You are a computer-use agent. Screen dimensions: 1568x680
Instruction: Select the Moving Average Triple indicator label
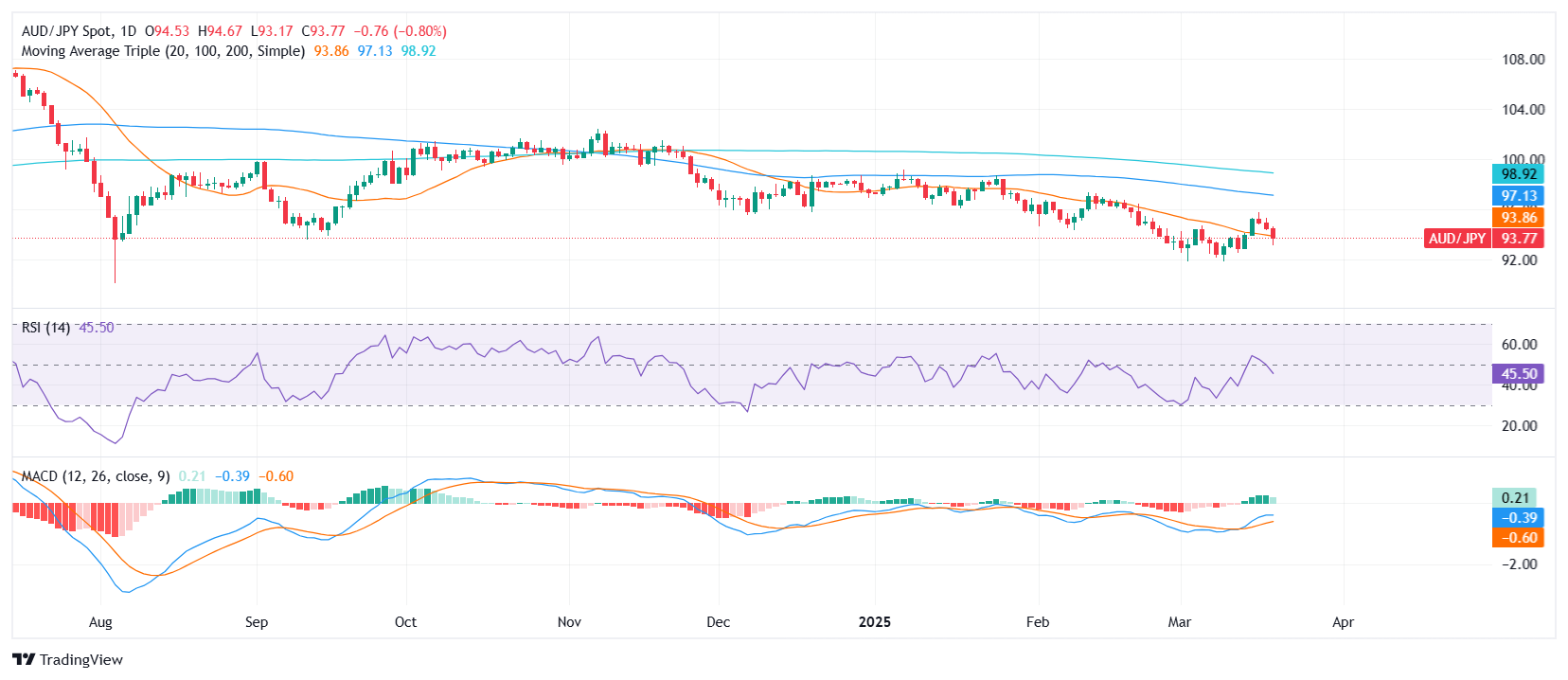[x=163, y=51]
